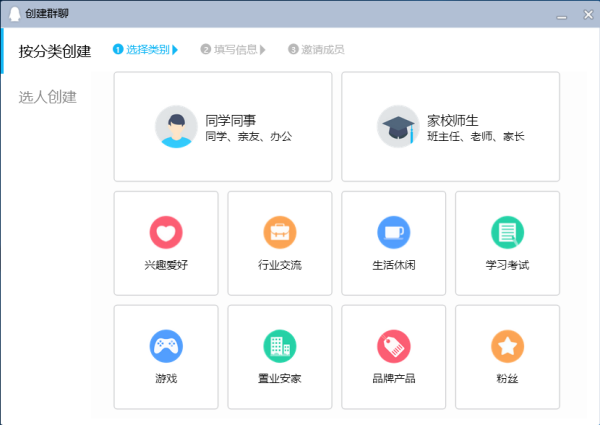
Task: Click the 粉丝 star icon
Action: (507, 347)
